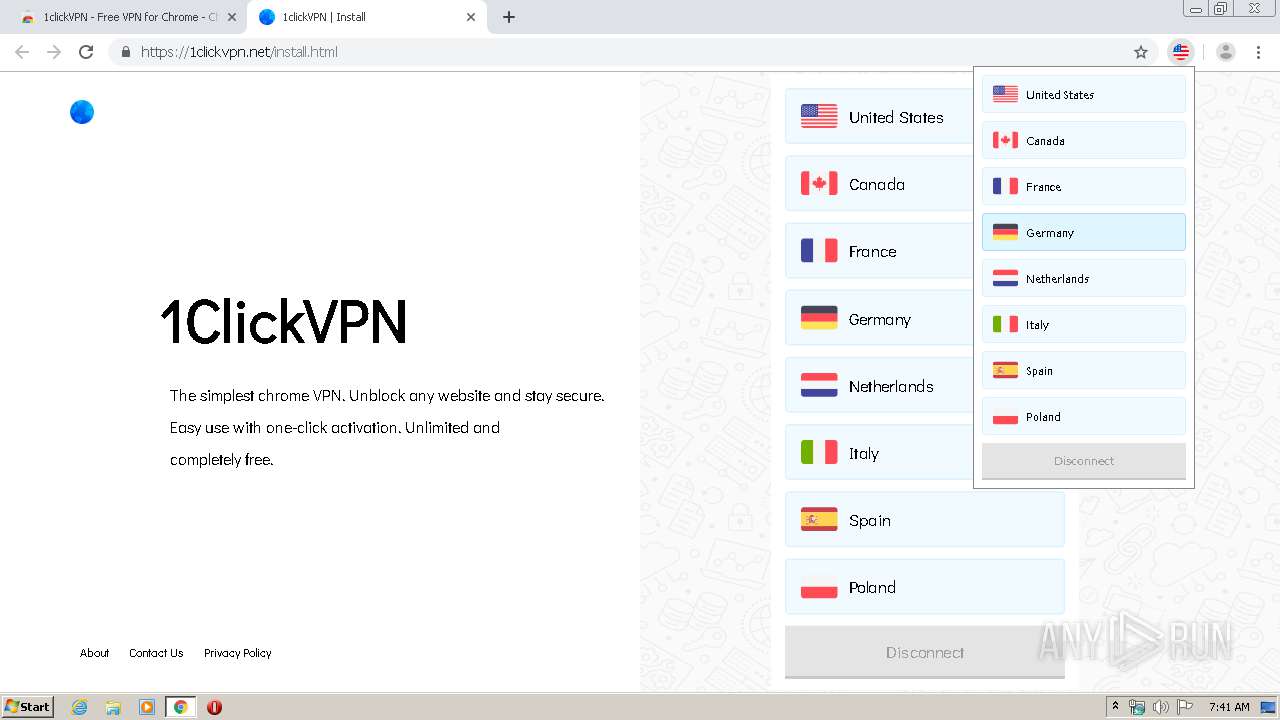
Task: Click the network tray icon
Action: pos(1137,707)
